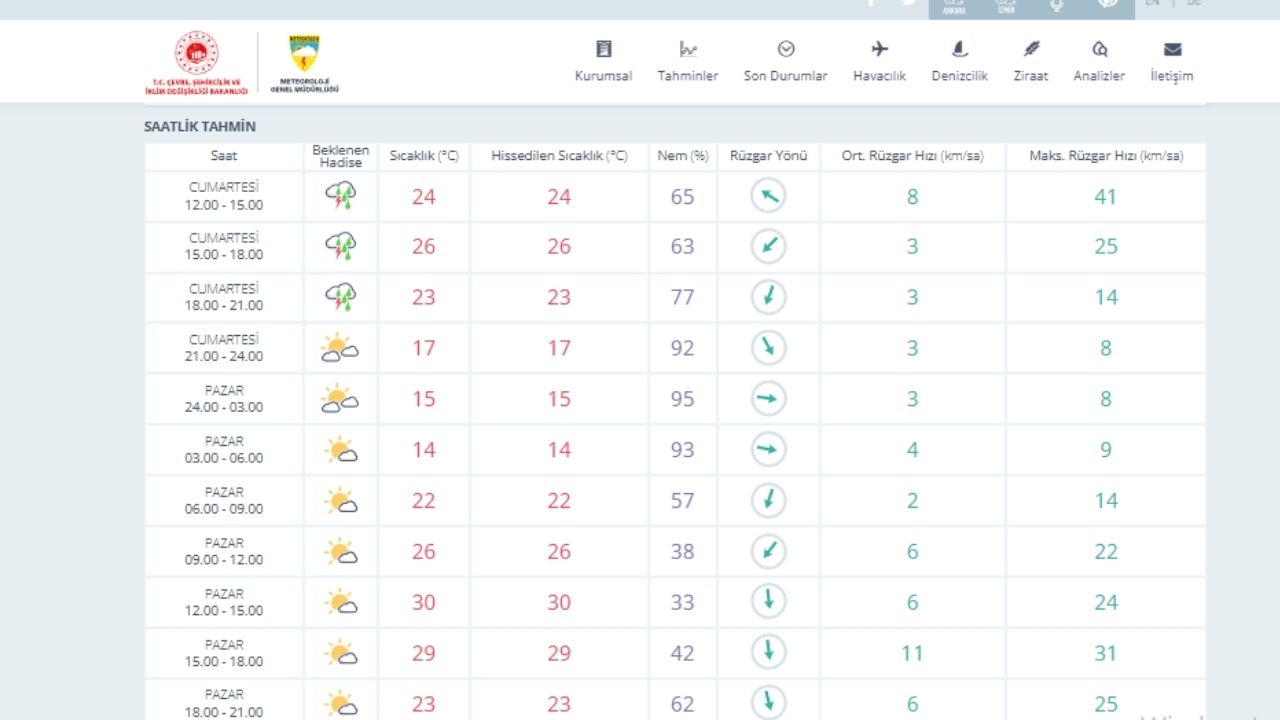Click the Ort. Rüzgar Hızı column header

912,156
